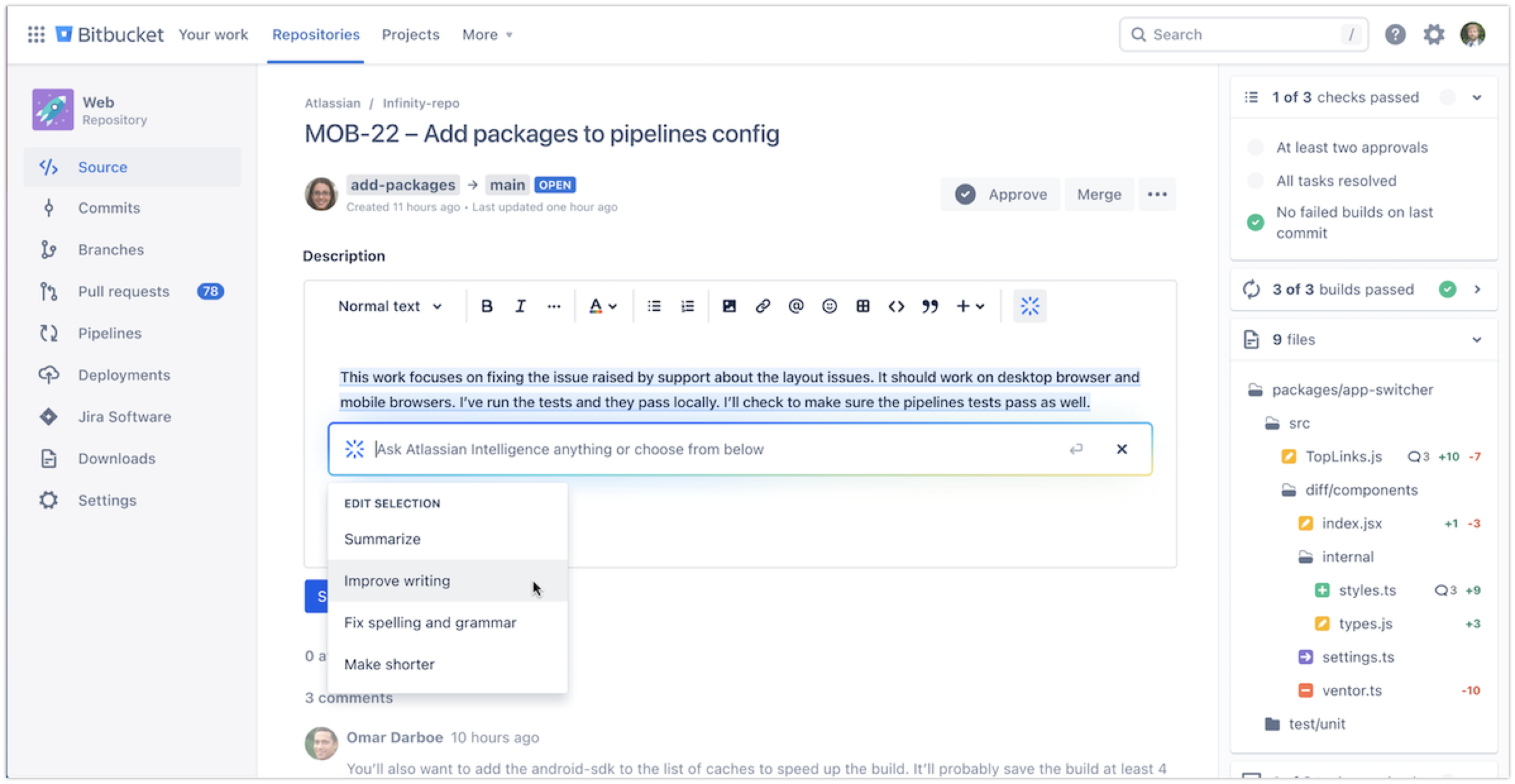1515x784 pixels.
Task: Close the Atlassian Intelligence prompt
Action: (1122, 449)
